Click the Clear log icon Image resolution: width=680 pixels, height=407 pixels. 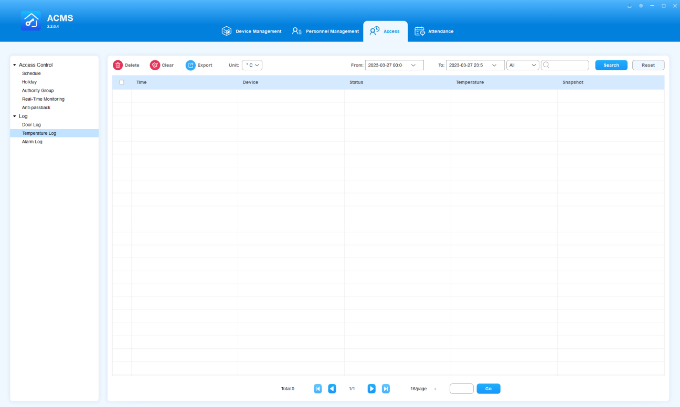(x=155, y=65)
